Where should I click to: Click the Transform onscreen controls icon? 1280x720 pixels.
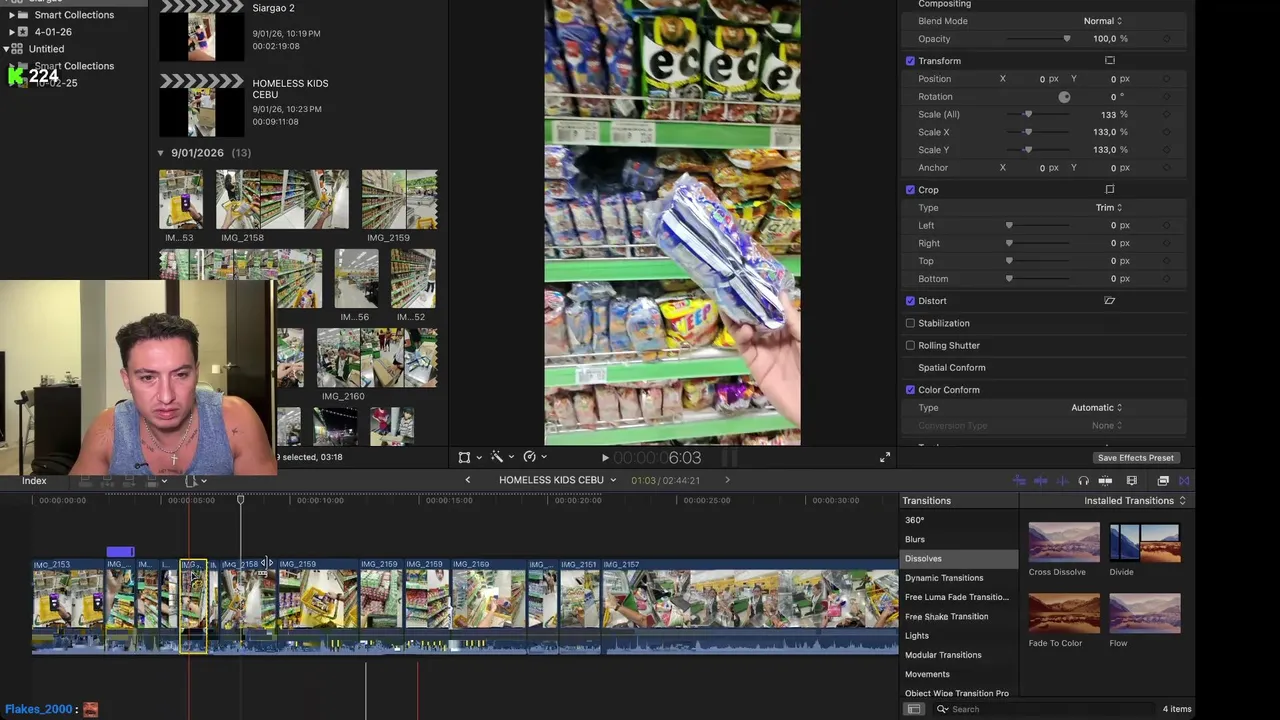[x=1109, y=61]
